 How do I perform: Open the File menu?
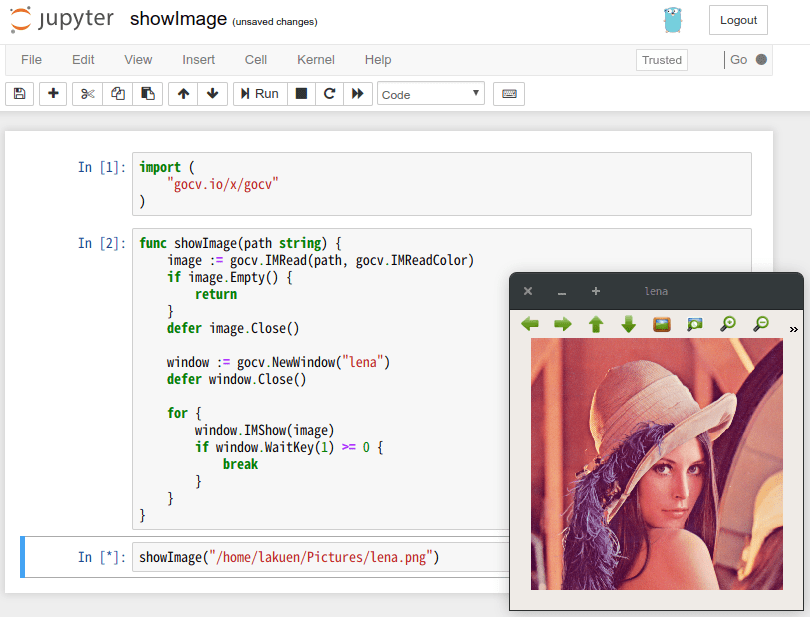point(32,60)
